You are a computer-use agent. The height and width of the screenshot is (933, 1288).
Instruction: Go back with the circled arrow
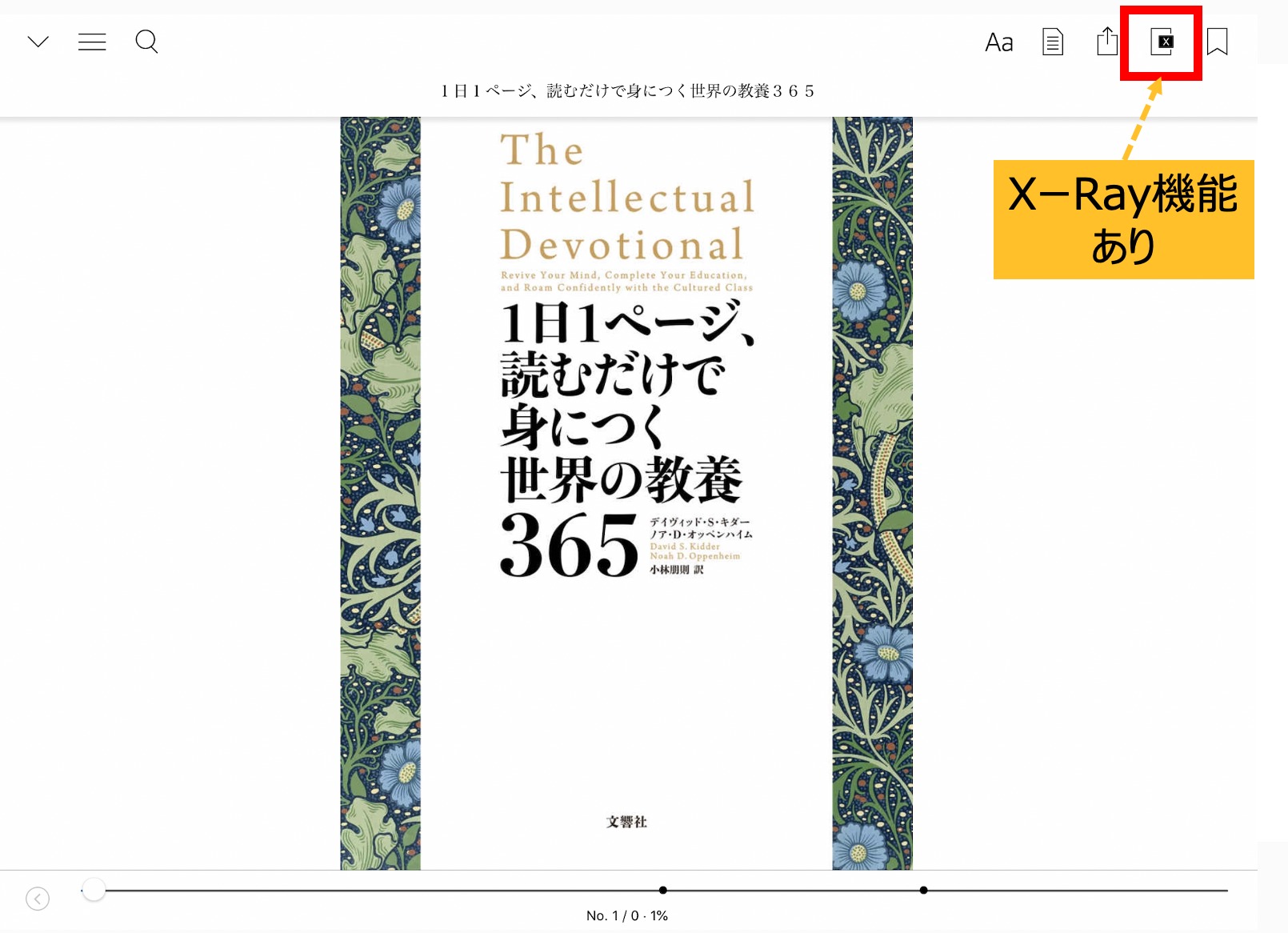[x=38, y=899]
